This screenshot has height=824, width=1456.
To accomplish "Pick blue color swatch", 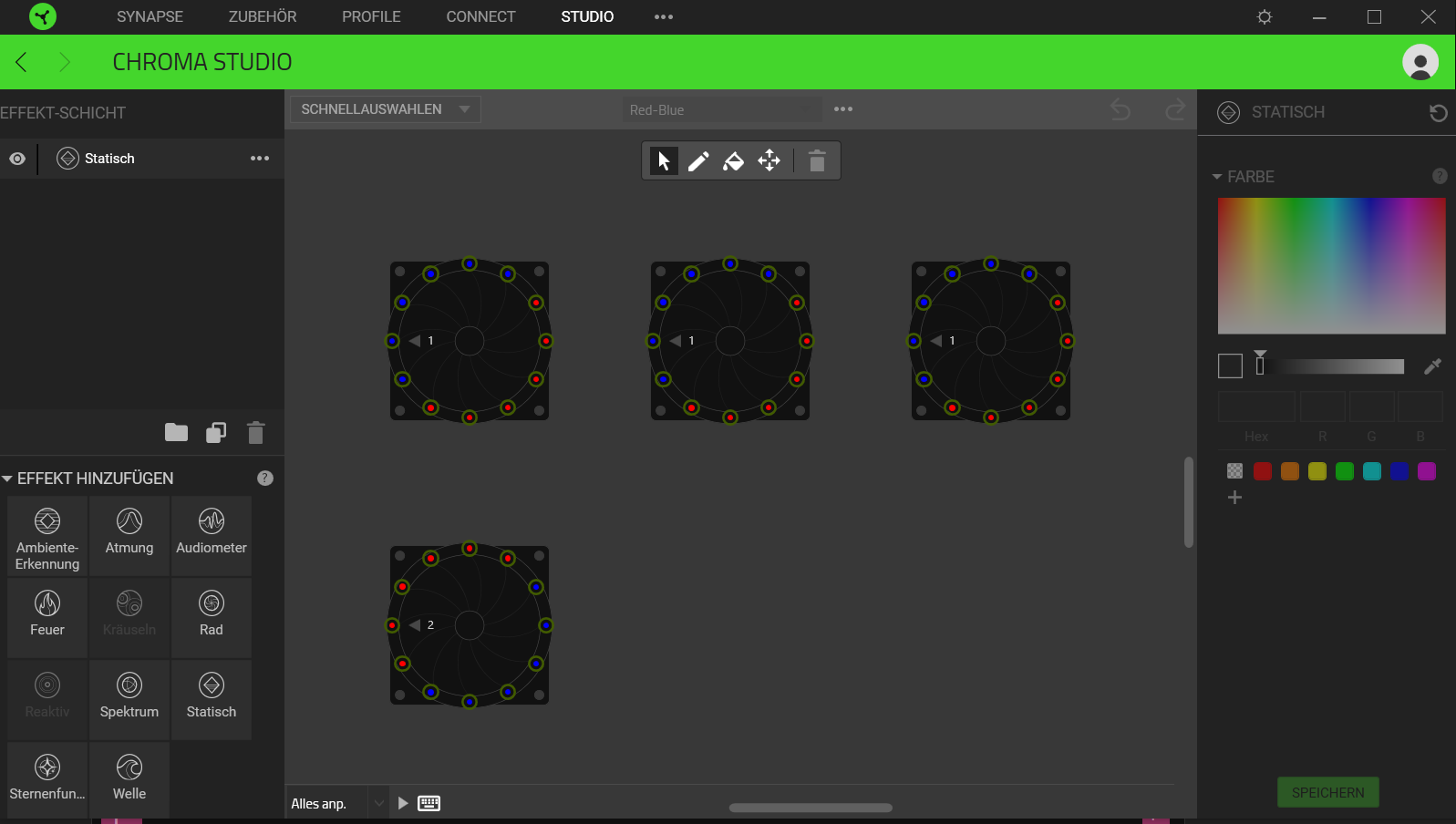I will click(1399, 471).
